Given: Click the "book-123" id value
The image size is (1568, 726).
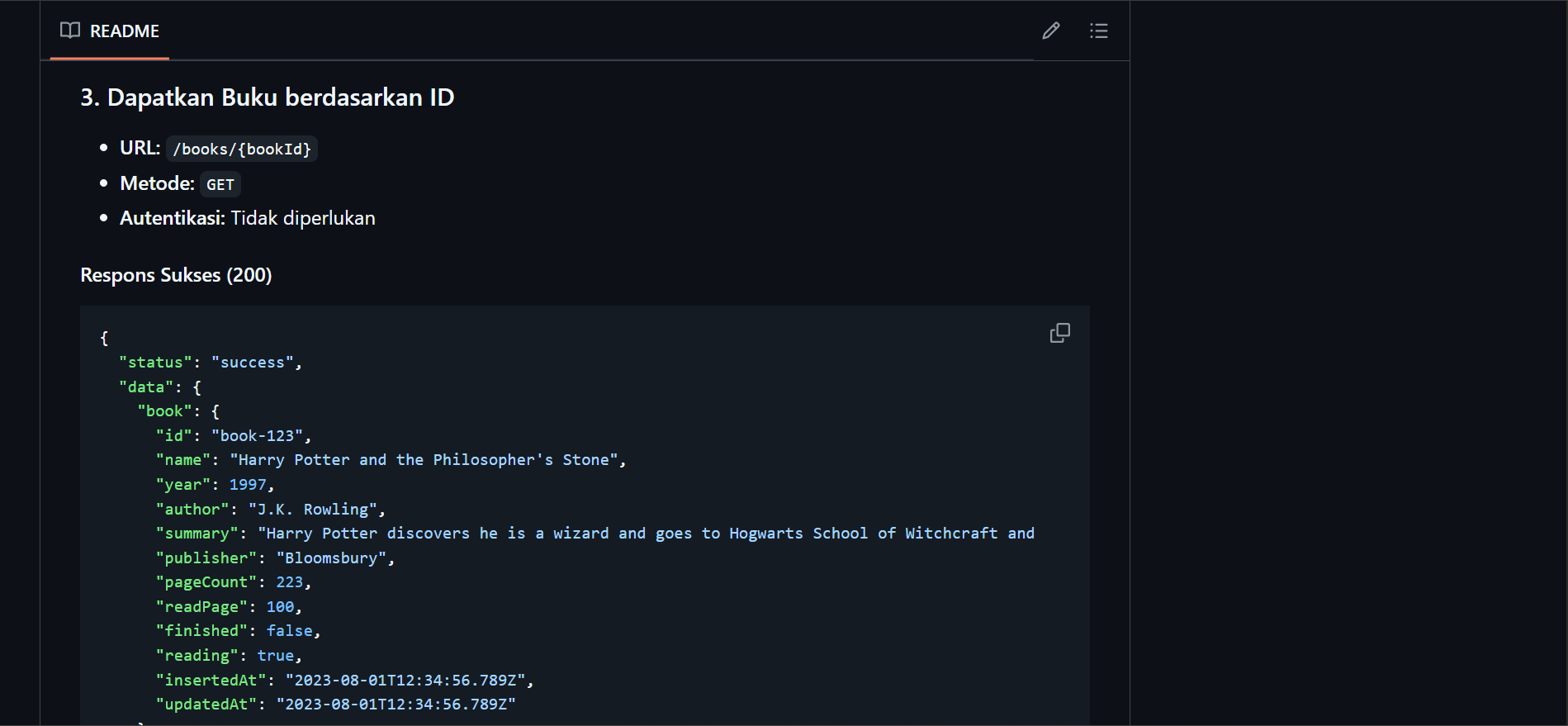Looking at the screenshot, I should coord(257,436).
